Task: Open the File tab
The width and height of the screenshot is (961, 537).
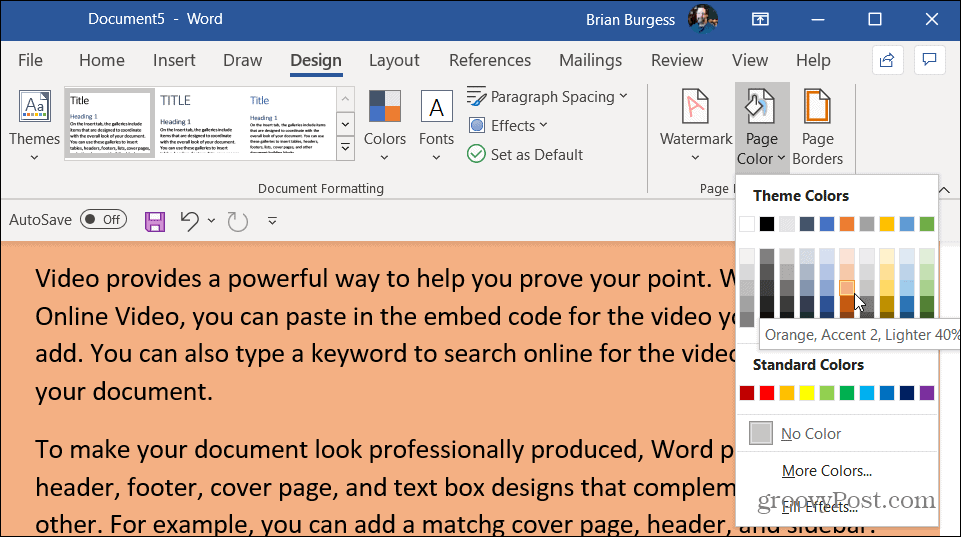Action: [x=30, y=60]
